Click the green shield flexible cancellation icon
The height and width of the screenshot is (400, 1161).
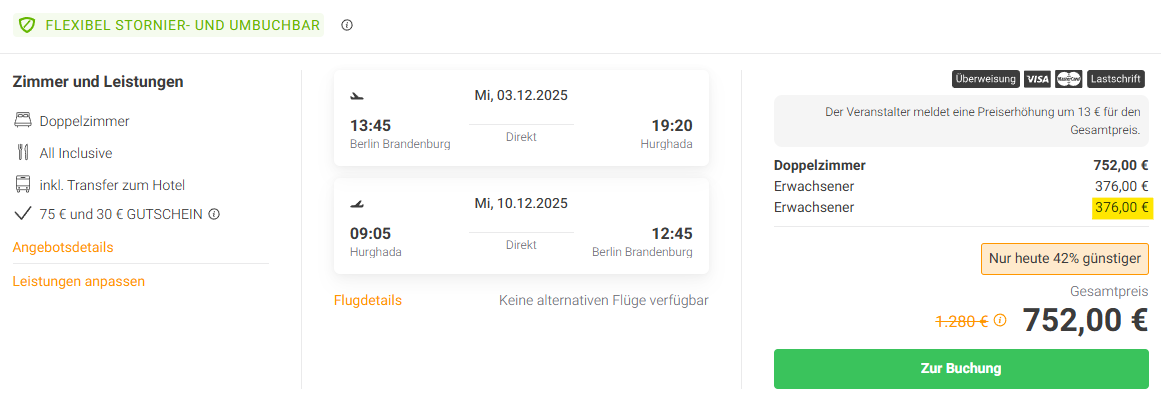point(27,25)
